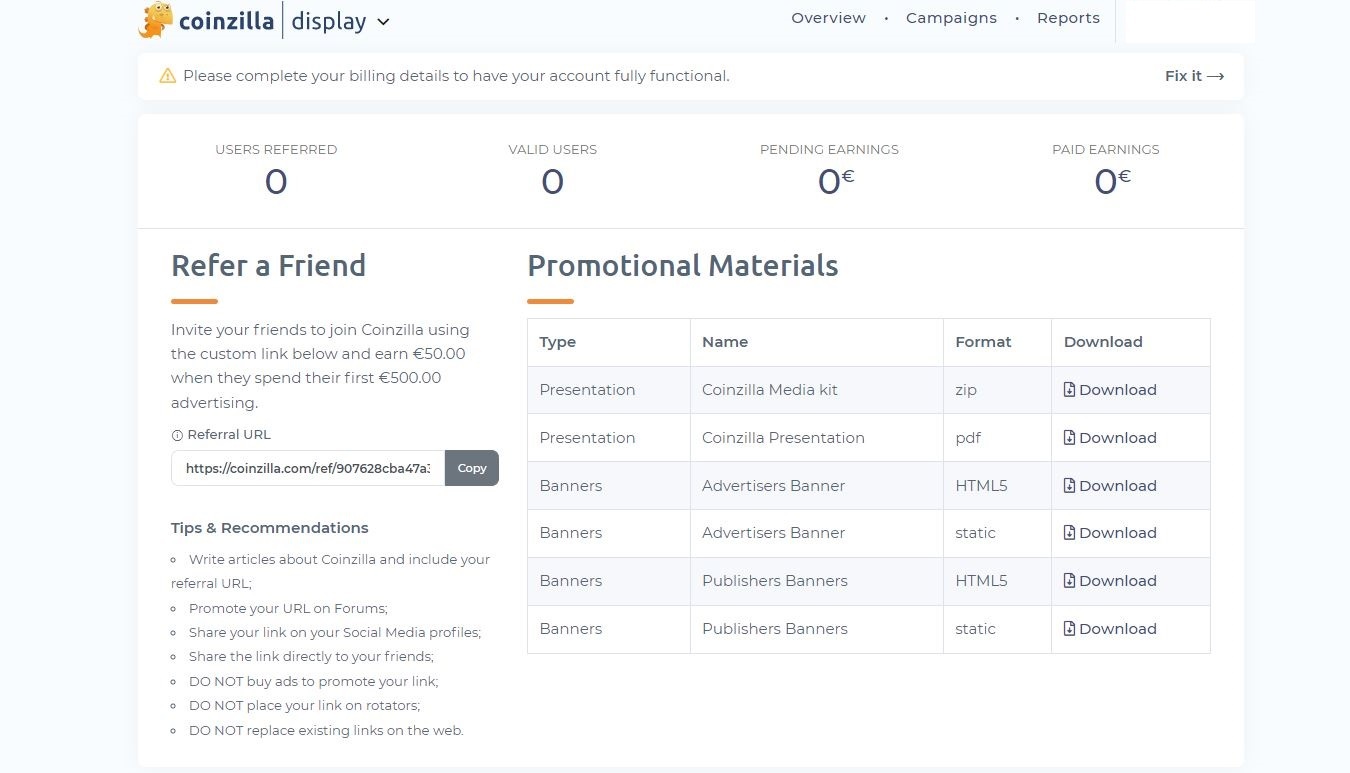This screenshot has height=773, width=1350.
Task: Click the 'pdf' format cell
Action: click(x=997, y=438)
